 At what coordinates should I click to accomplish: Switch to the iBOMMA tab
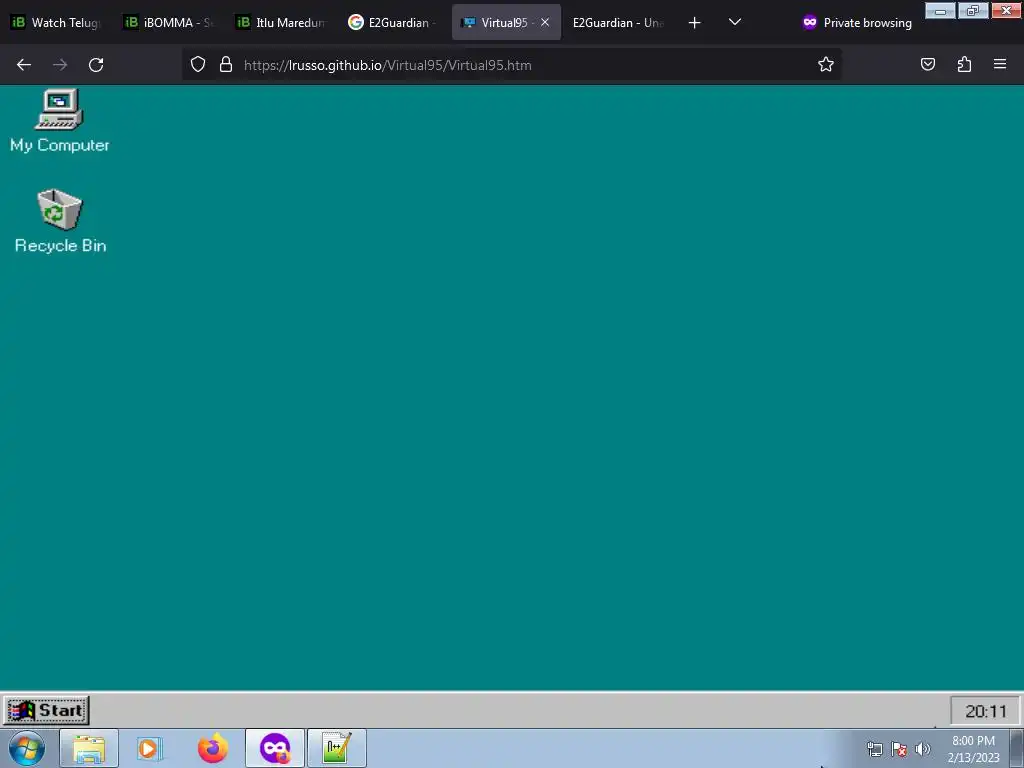click(169, 22)
